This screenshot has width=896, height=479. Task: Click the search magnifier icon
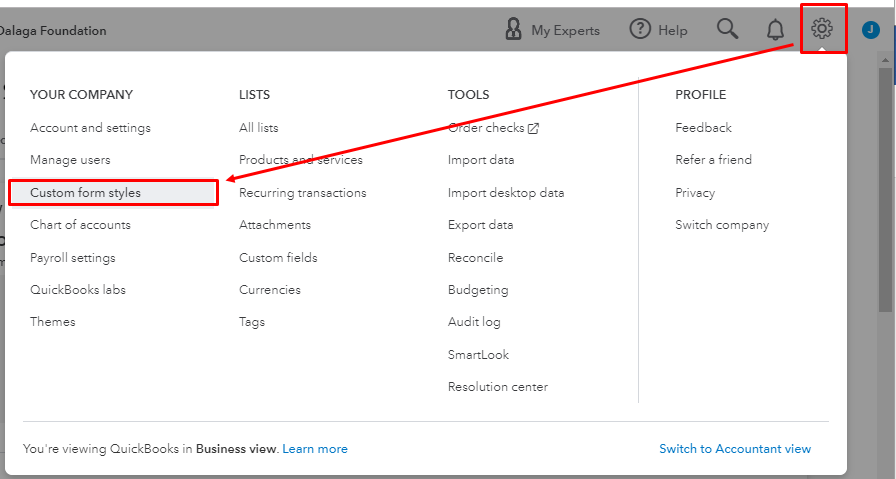[x=728, y=30]
